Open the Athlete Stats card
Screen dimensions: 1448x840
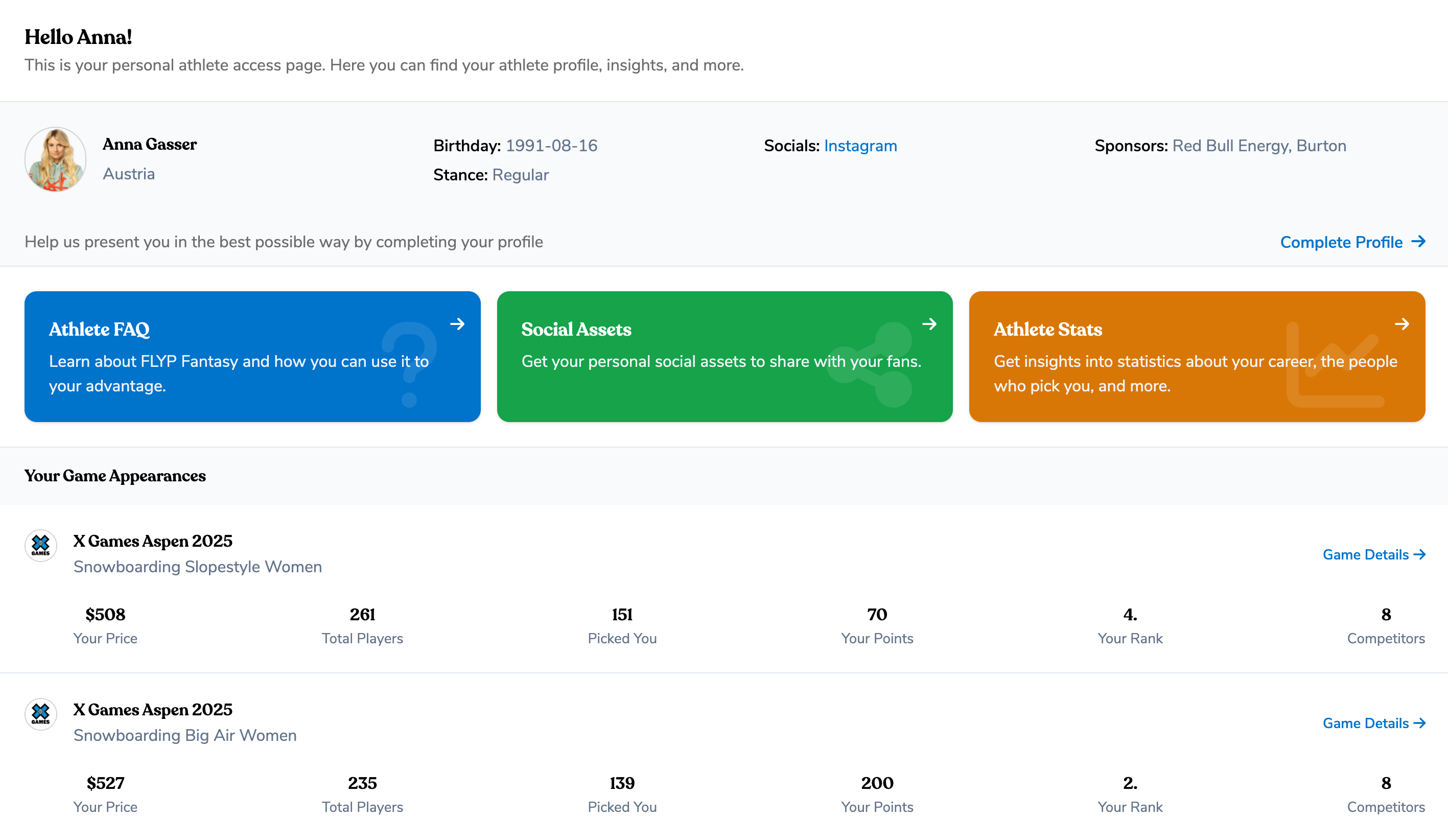(x=1197, y=356)
